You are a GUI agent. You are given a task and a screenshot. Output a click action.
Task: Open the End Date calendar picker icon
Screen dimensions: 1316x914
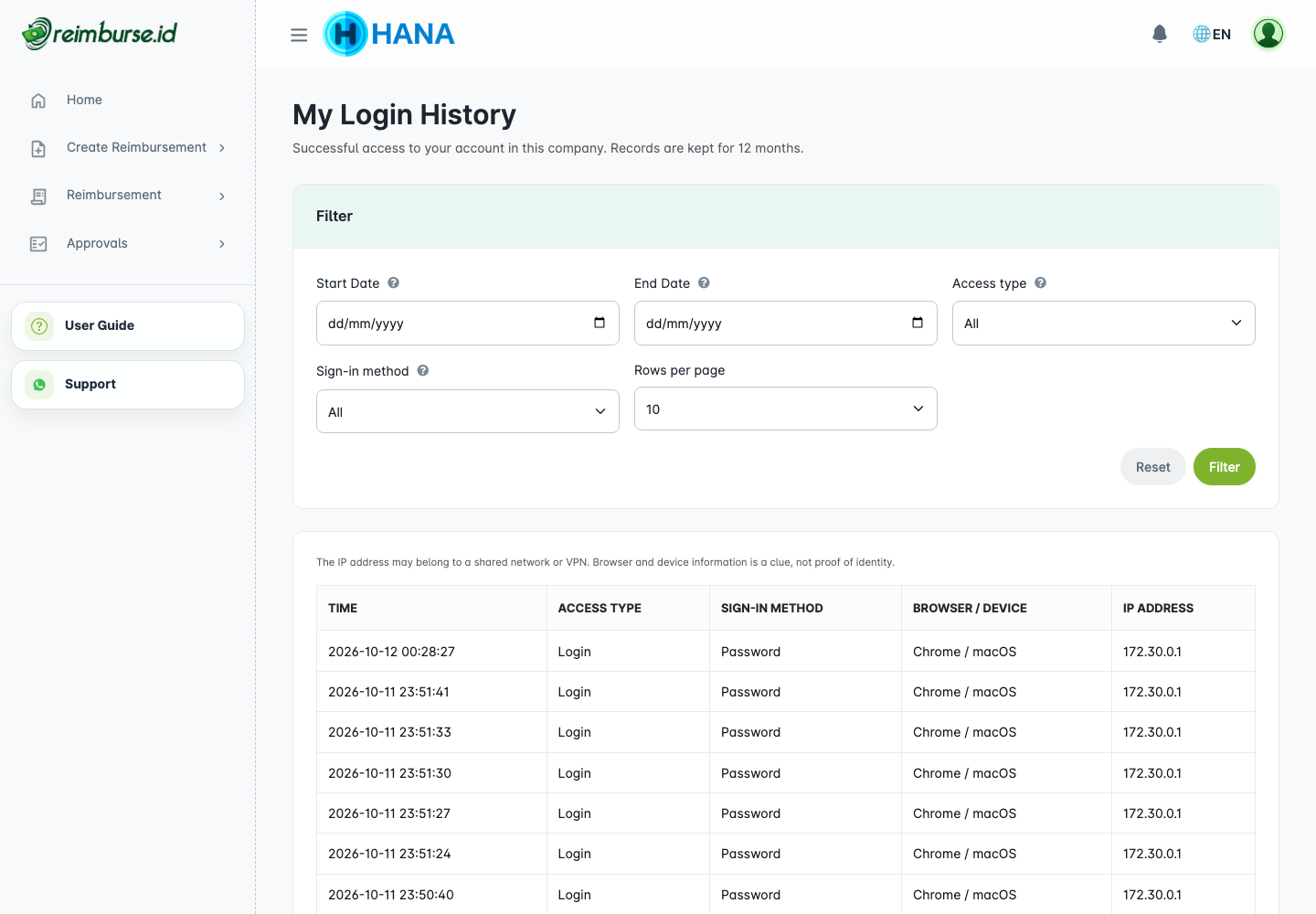click(x=918, y=323)
